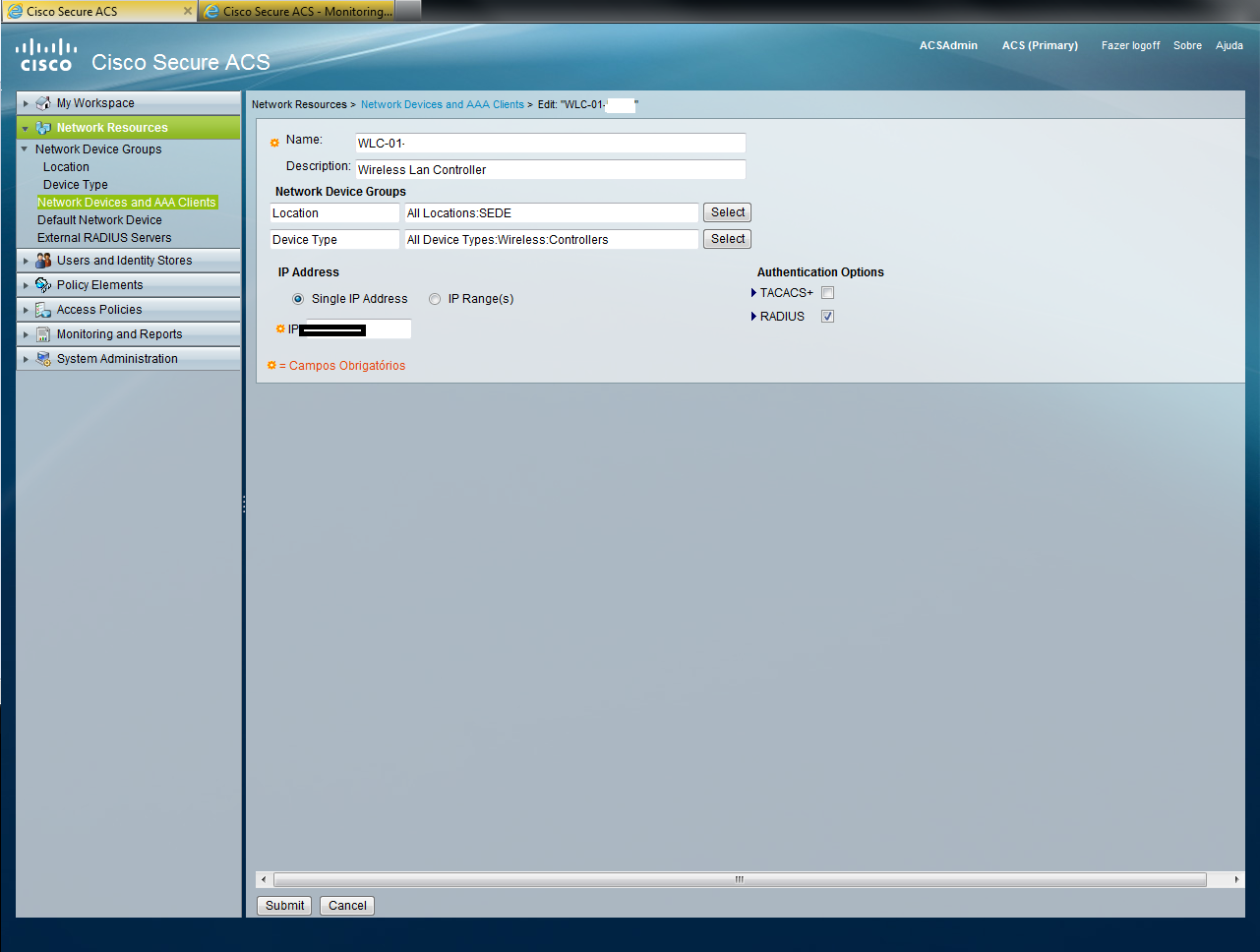Click the IP address input field
Screen dimensions: 1260x952
(355, 329)
